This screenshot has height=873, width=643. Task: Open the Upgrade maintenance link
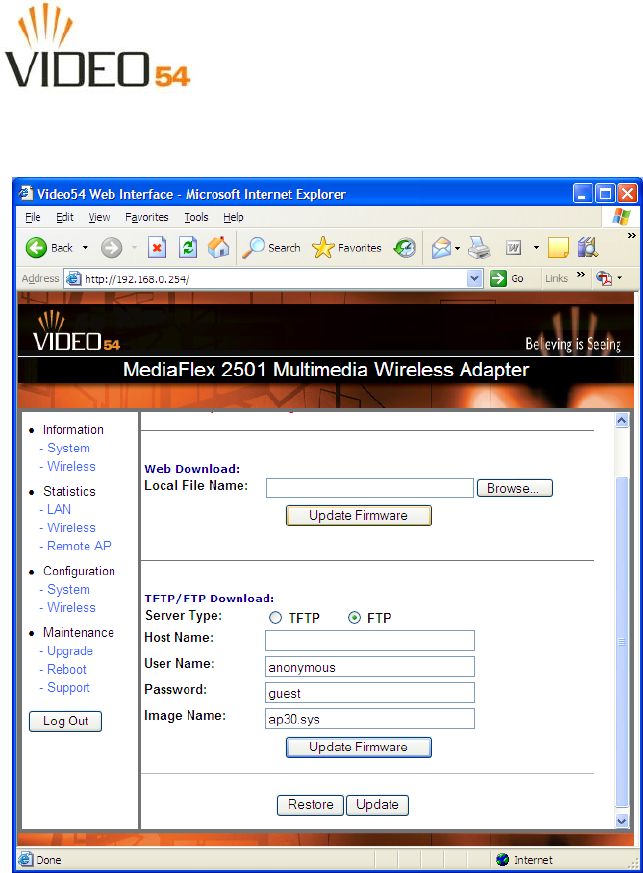click(x=70, y=651)
